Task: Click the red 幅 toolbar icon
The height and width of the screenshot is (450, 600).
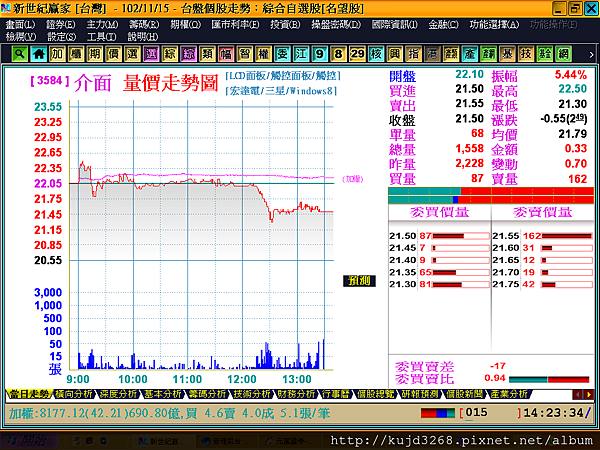Action: [226, 54]
